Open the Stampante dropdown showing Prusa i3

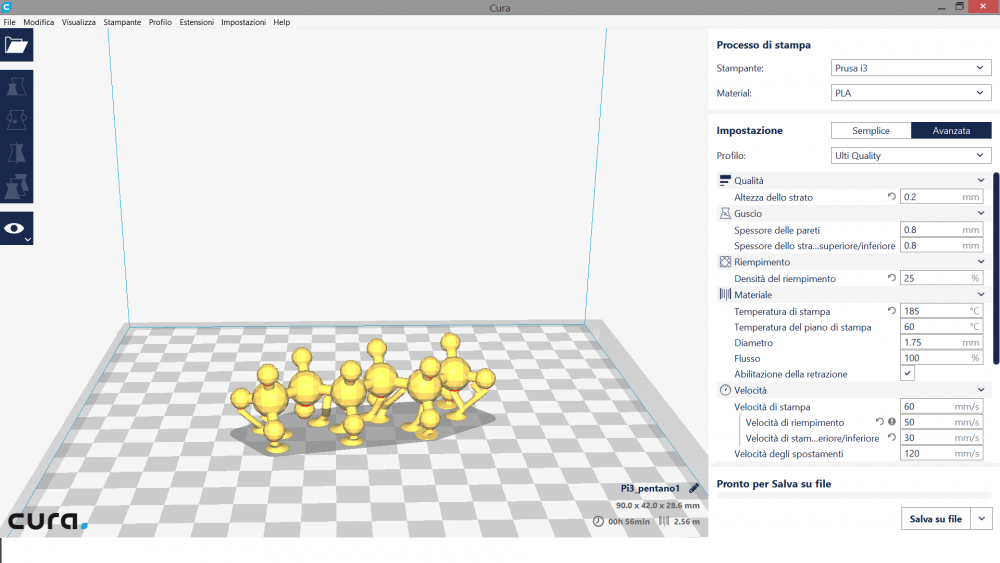(910, 68)
